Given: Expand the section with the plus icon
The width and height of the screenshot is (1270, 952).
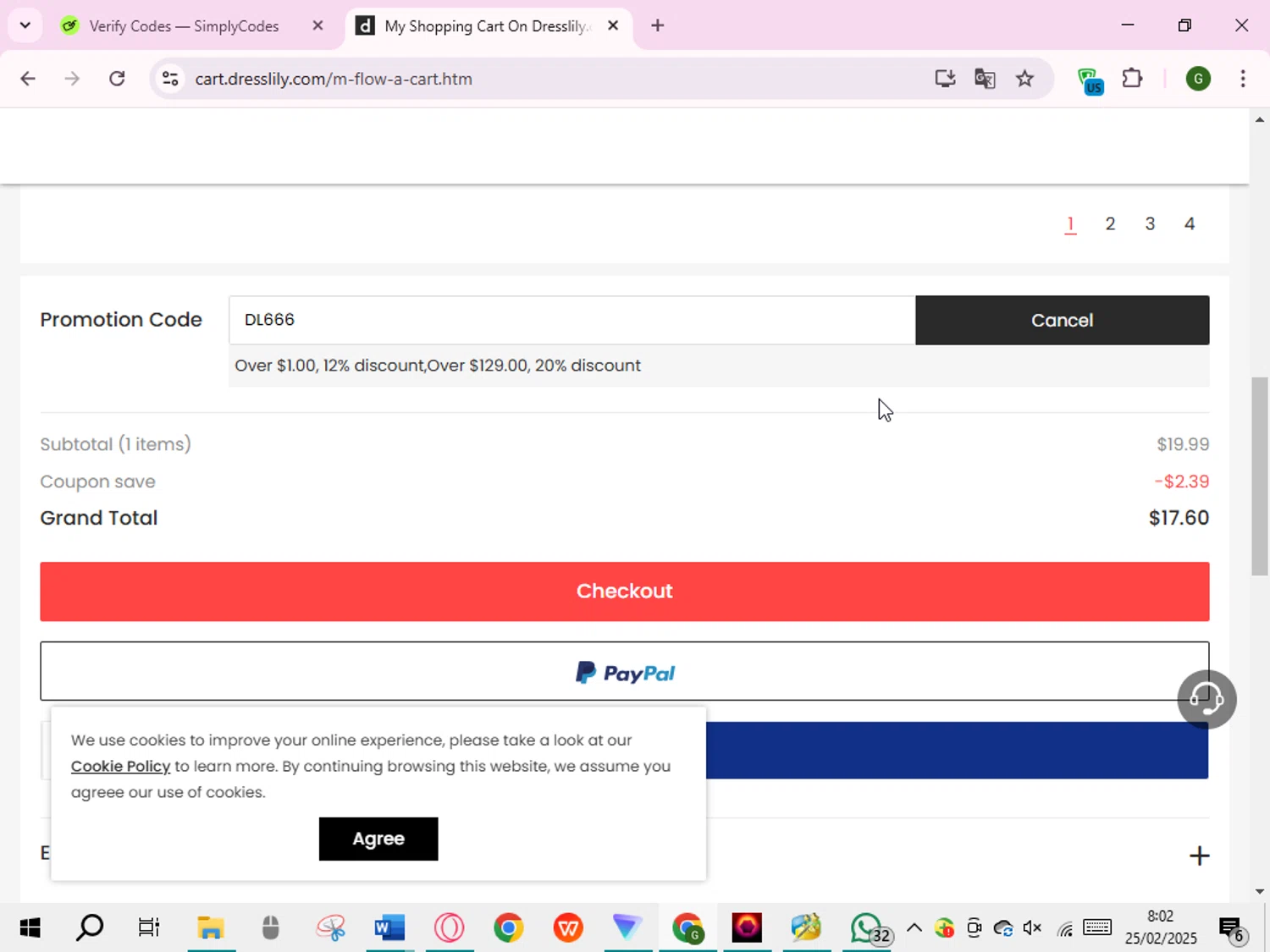Looking at the screenshot, I should pos(1199,856).
